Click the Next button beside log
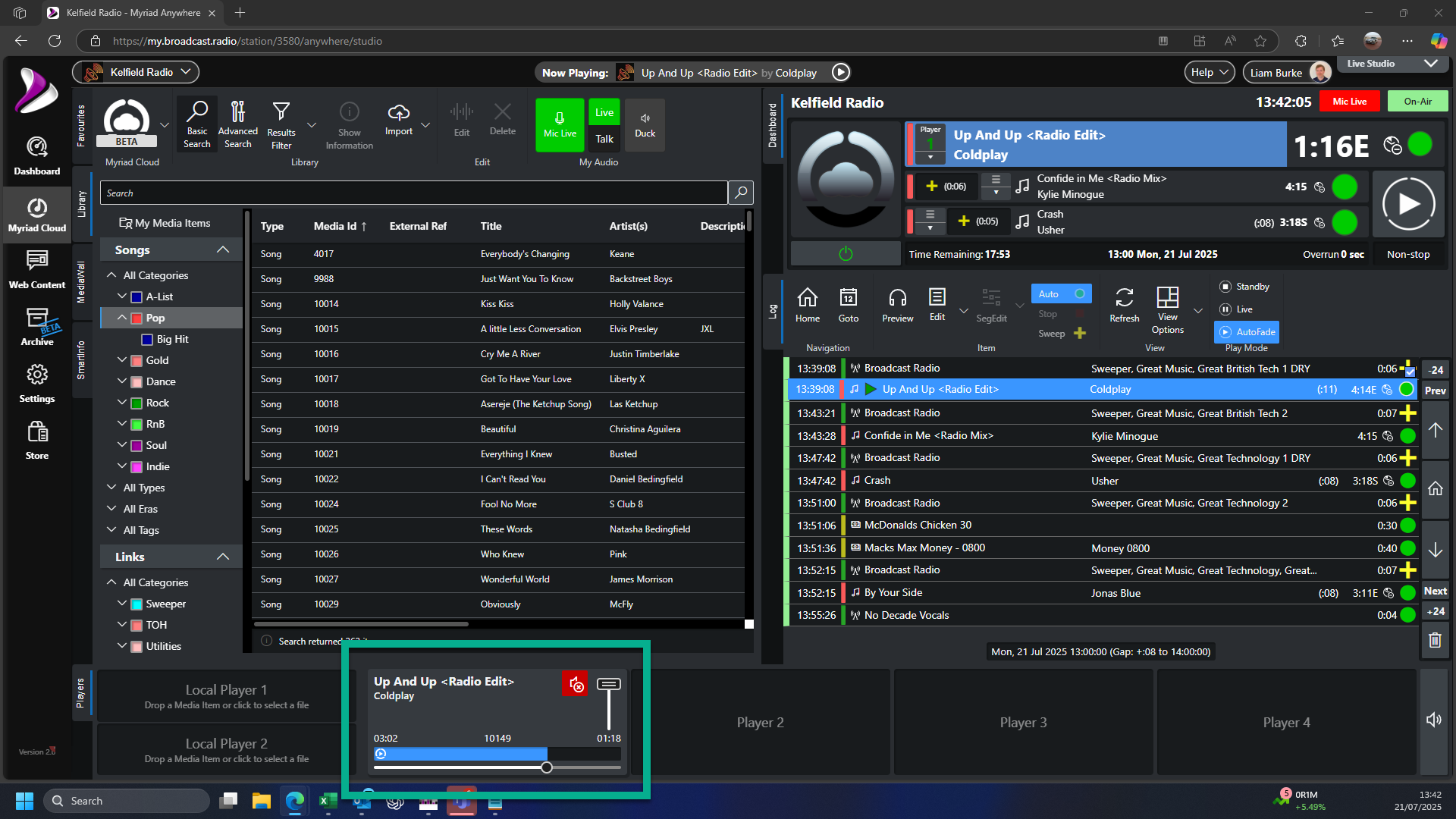The height and width of the screenshot is (819, 1456). (x=1435, y=591)
